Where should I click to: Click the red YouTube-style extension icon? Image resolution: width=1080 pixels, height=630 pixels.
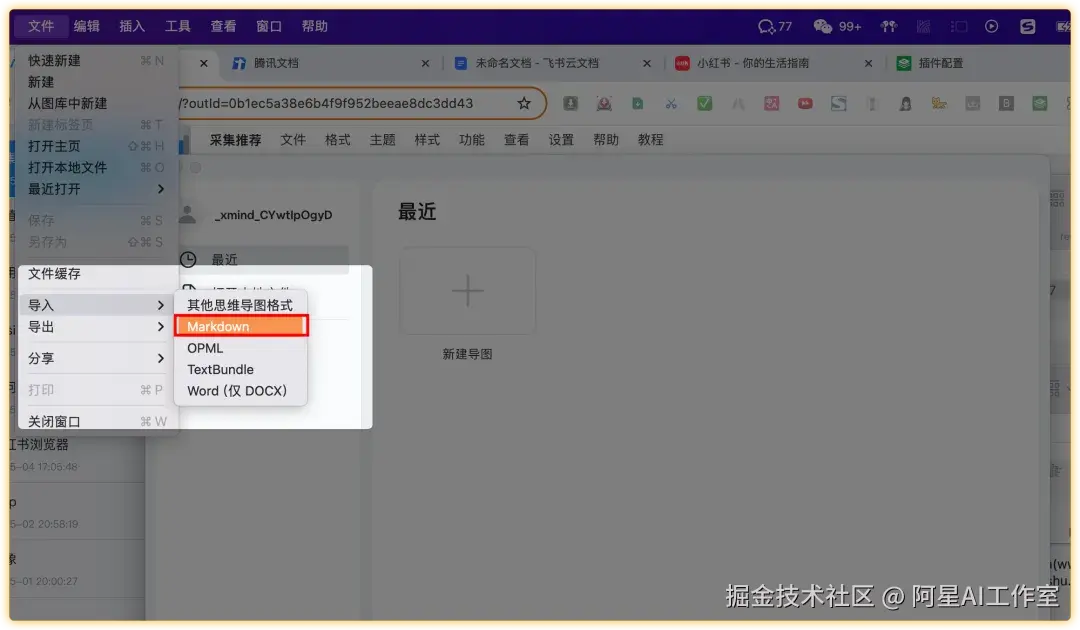click(804, 103)
